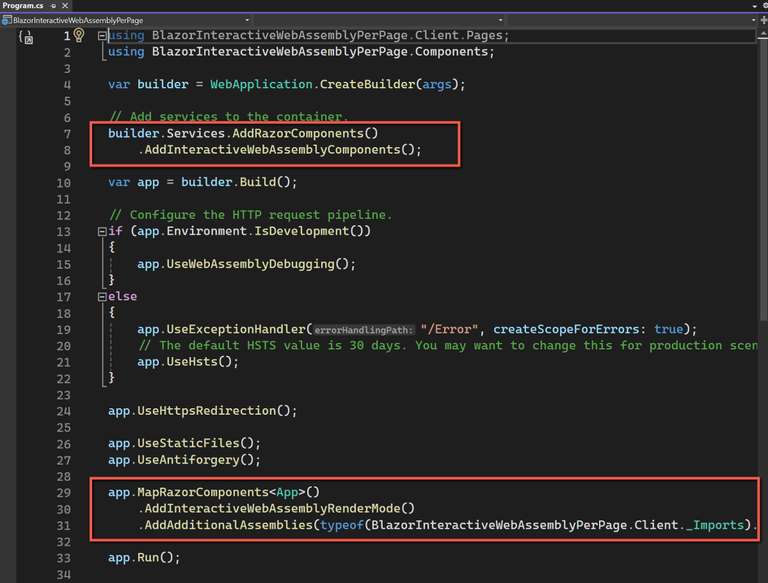Open the right member navigation dropdown
This screenshot has width=768, height=583.
click(x=751, y=20)
